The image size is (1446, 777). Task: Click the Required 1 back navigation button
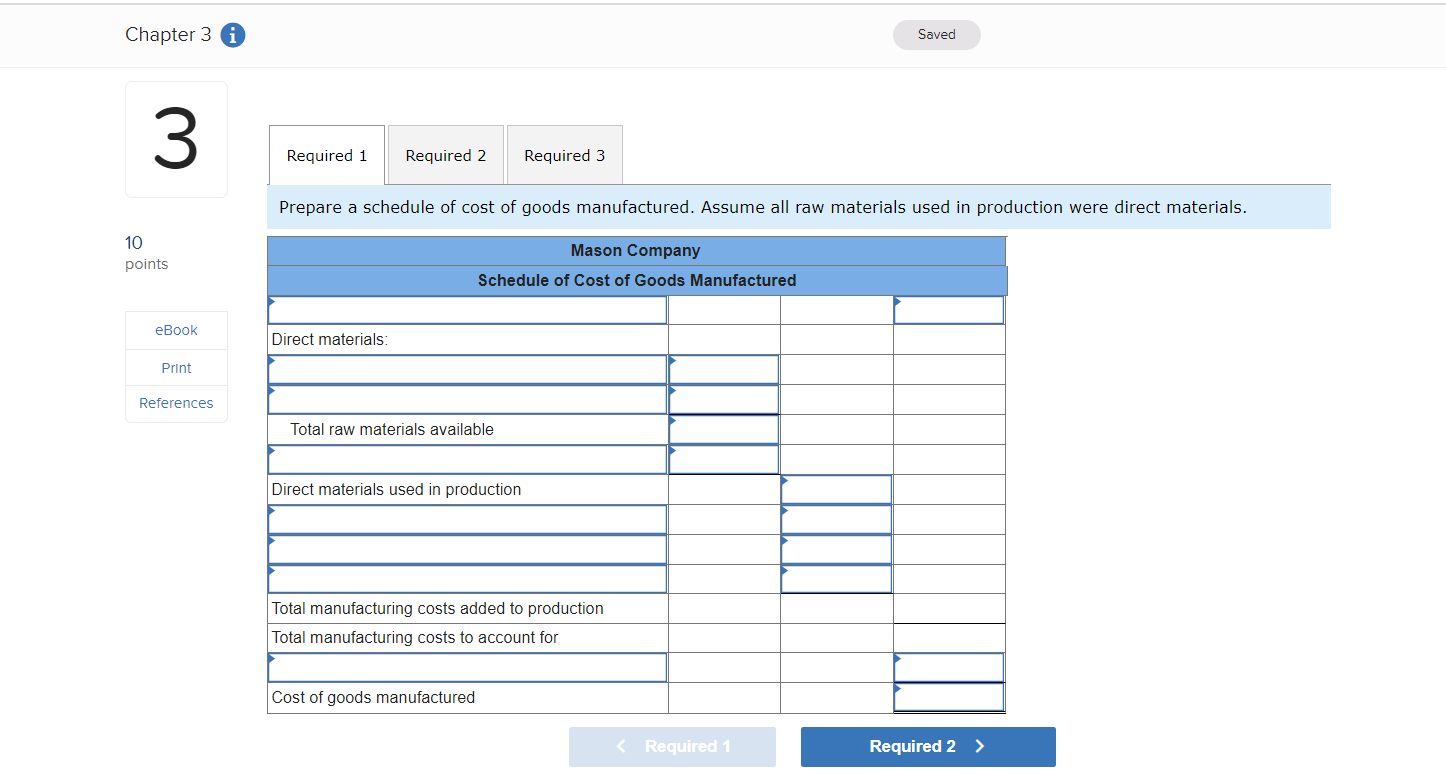pos(672,746)
